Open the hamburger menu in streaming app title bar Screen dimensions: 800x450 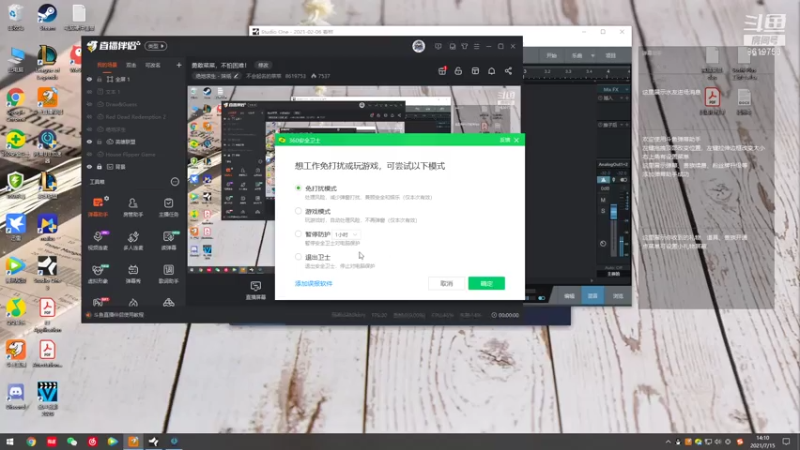(x=477, y=46)
